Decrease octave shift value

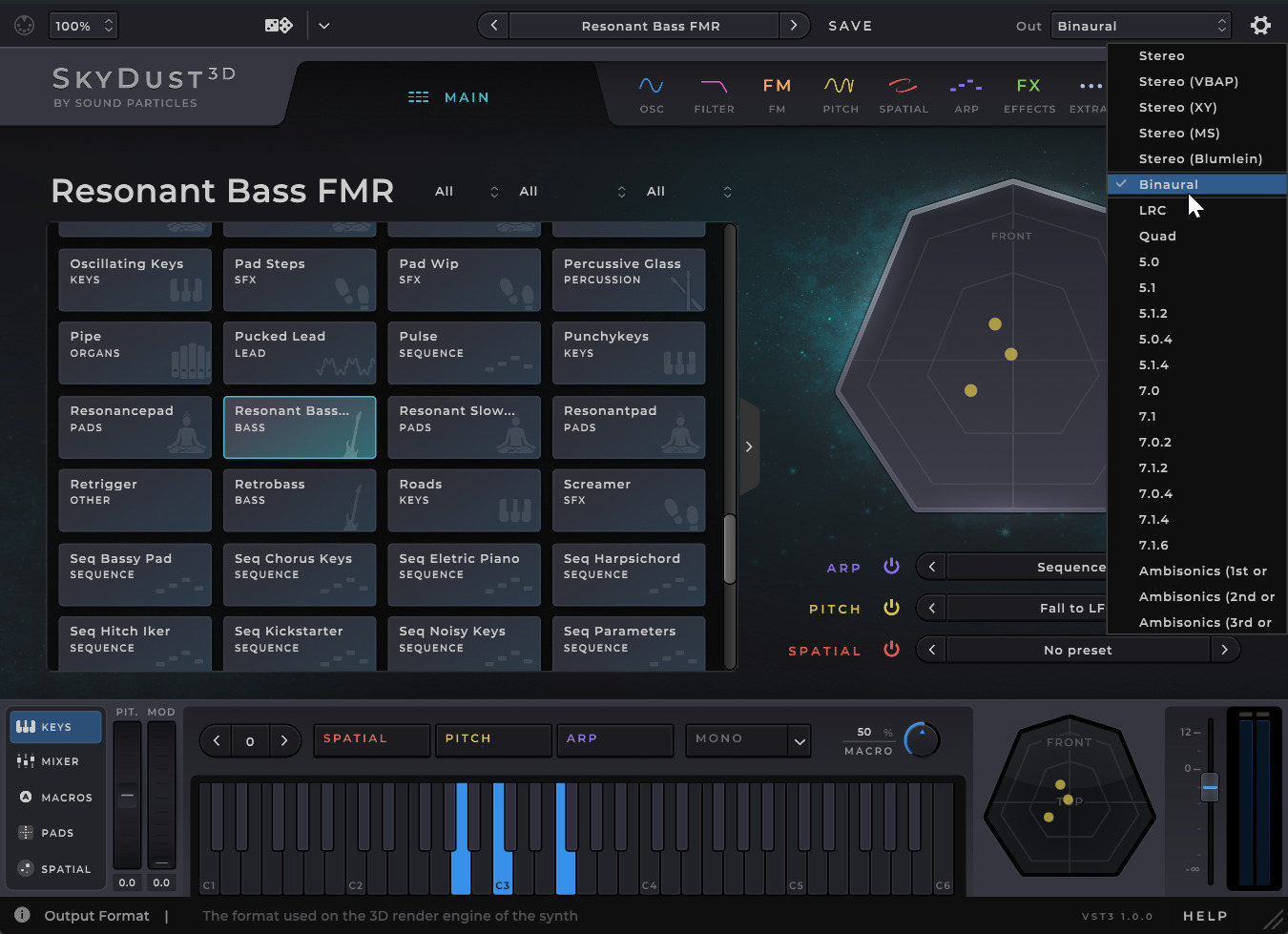217,740
